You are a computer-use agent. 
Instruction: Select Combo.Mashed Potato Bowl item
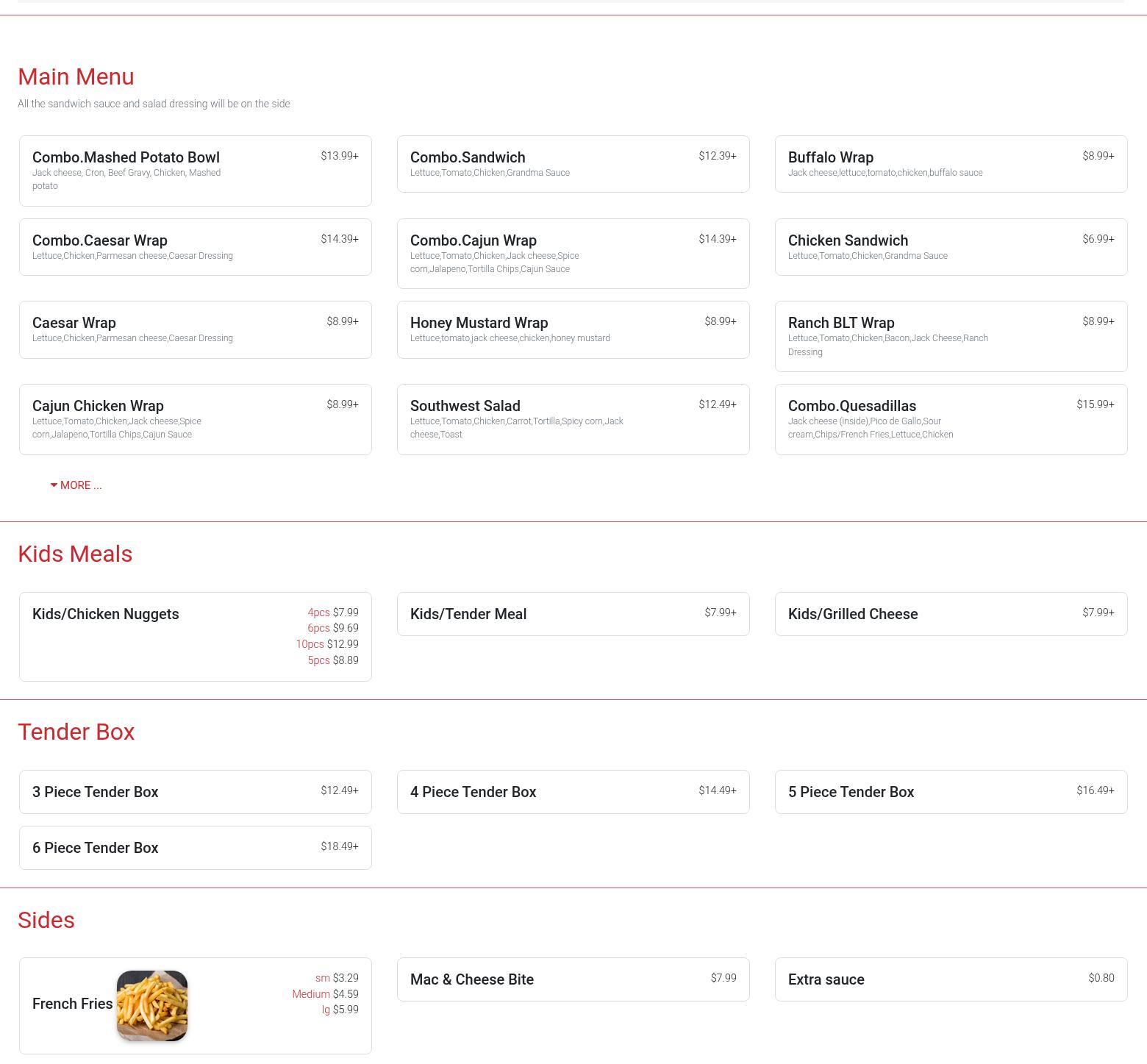coord(195,171)
